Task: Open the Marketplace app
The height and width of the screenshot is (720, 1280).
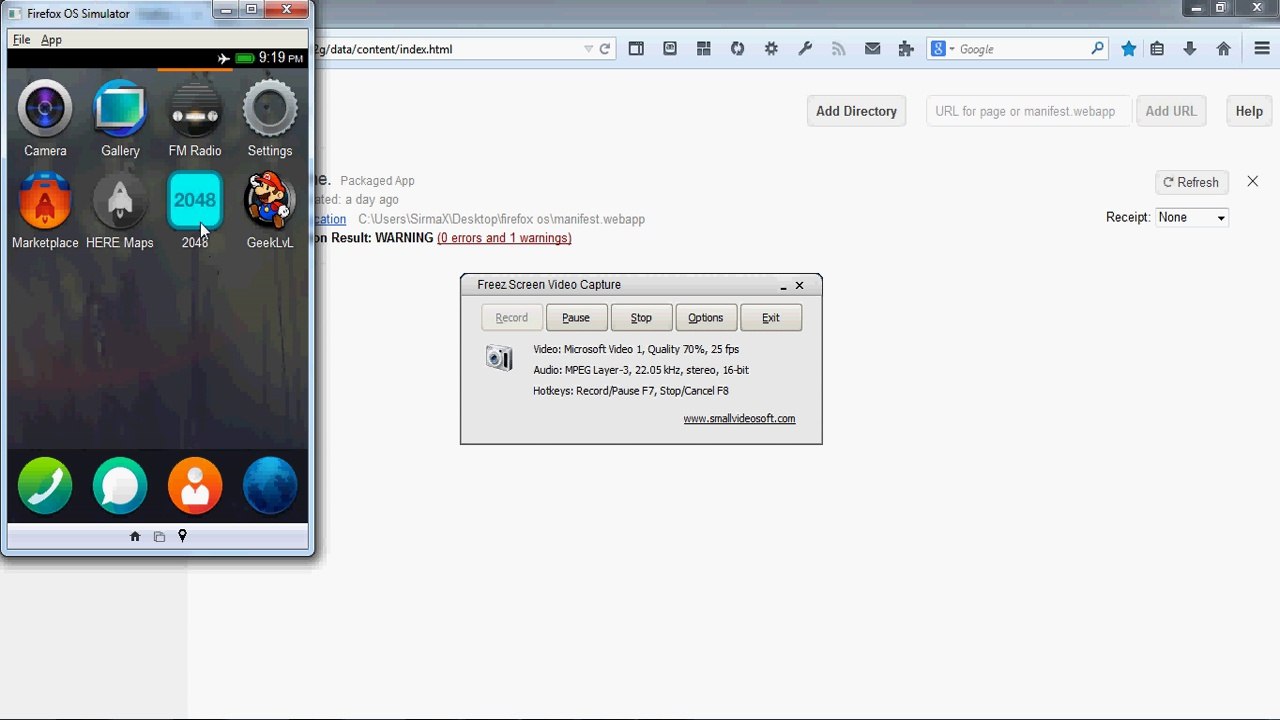Action: [x=45, y=201]
